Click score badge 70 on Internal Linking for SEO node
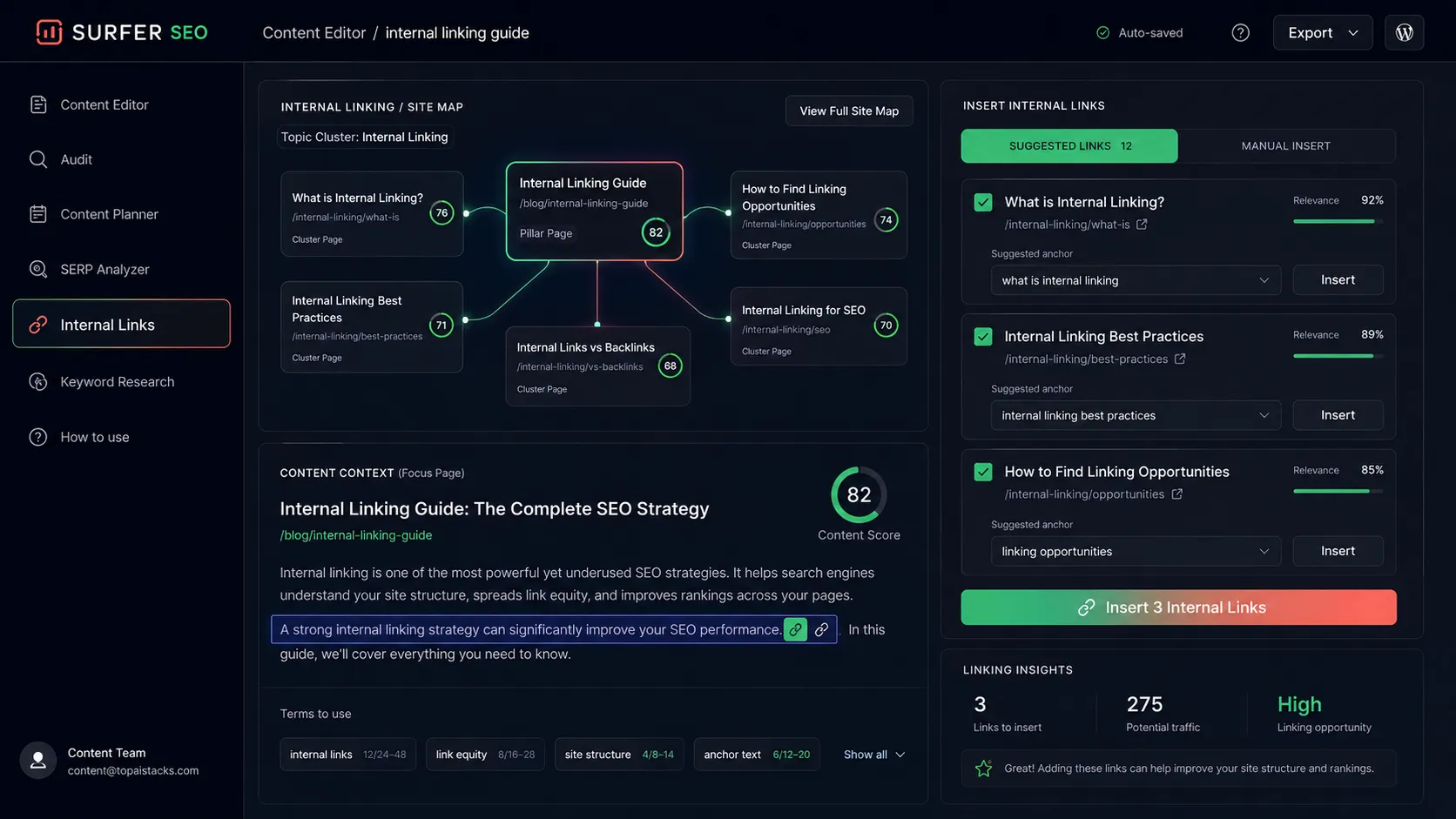Viewport: 1456px width, 819px height. tap(886, 326)
